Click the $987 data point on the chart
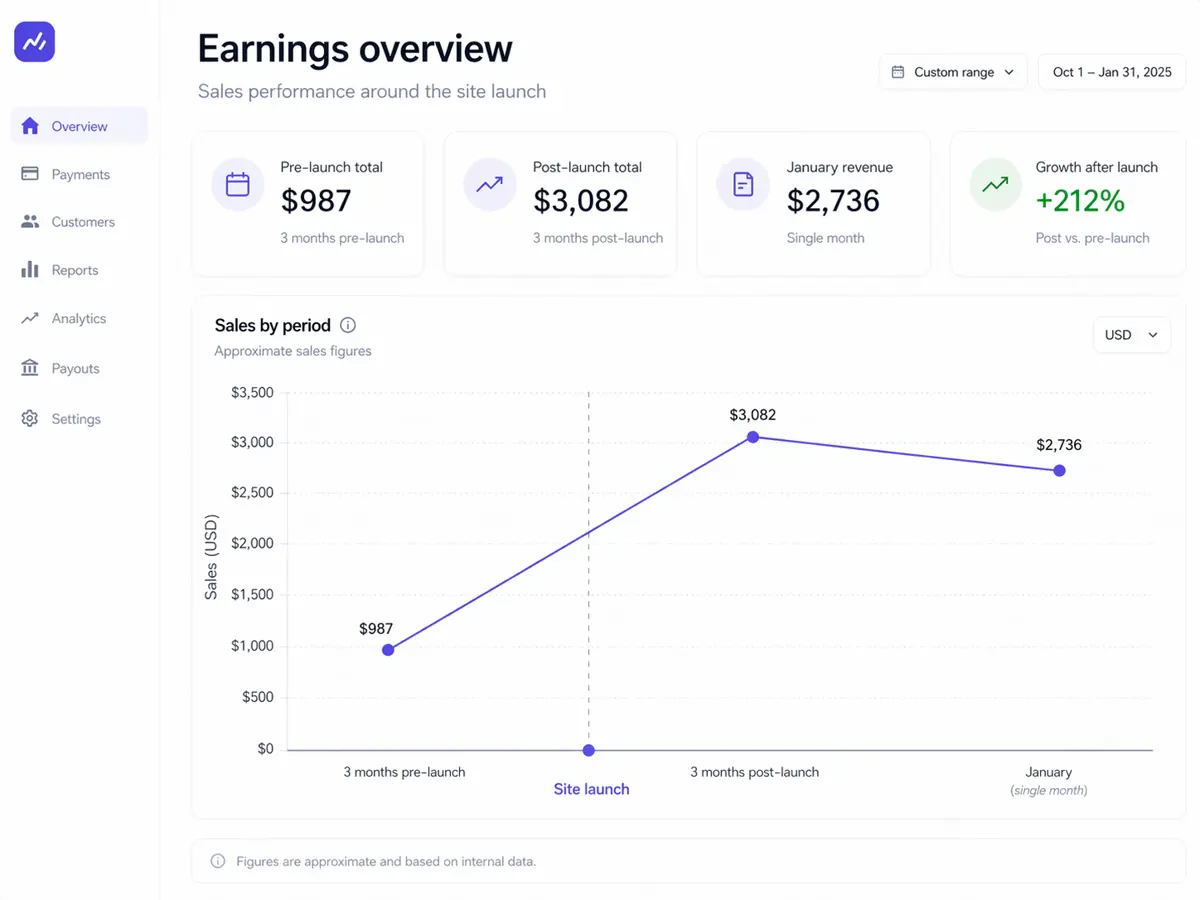 point(388,650)
